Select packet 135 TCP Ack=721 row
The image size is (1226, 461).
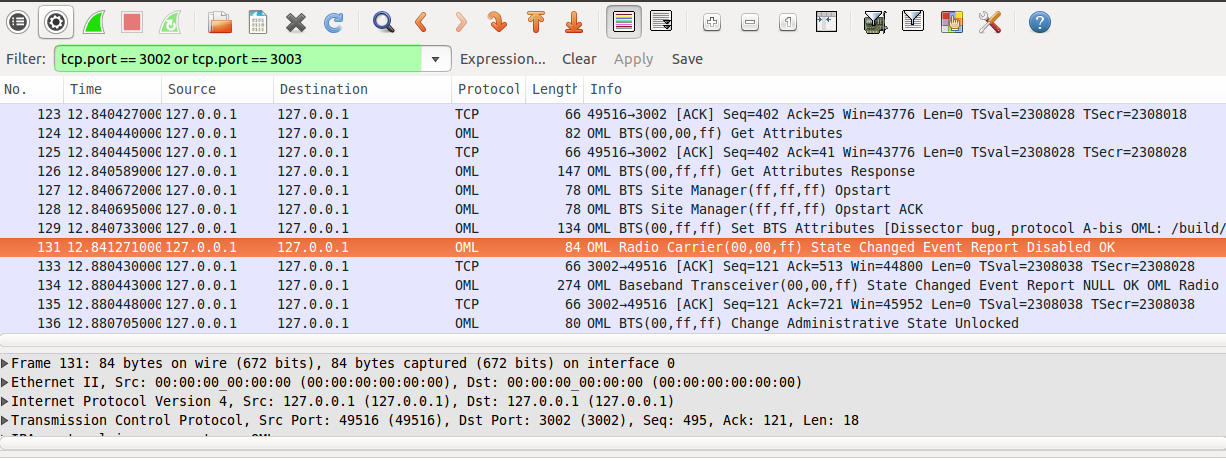(x=613, y=304)
